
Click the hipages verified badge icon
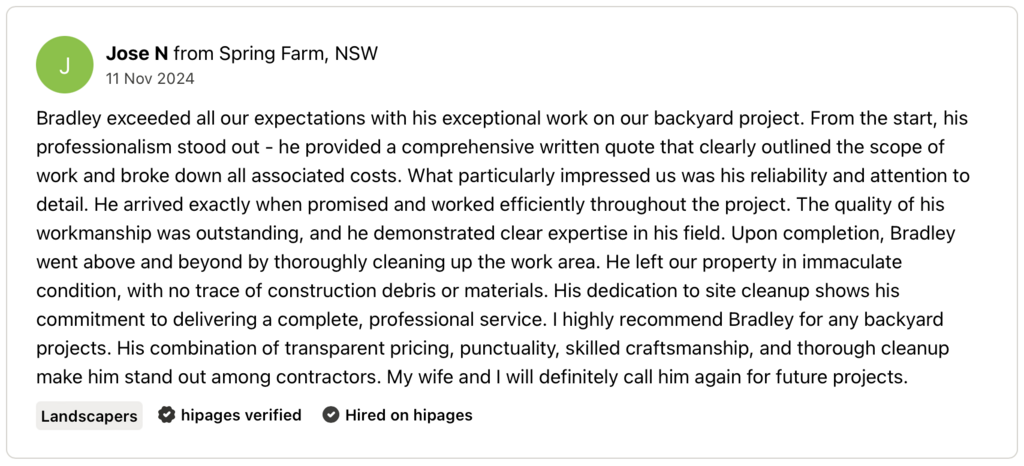[x=167, y=415]
